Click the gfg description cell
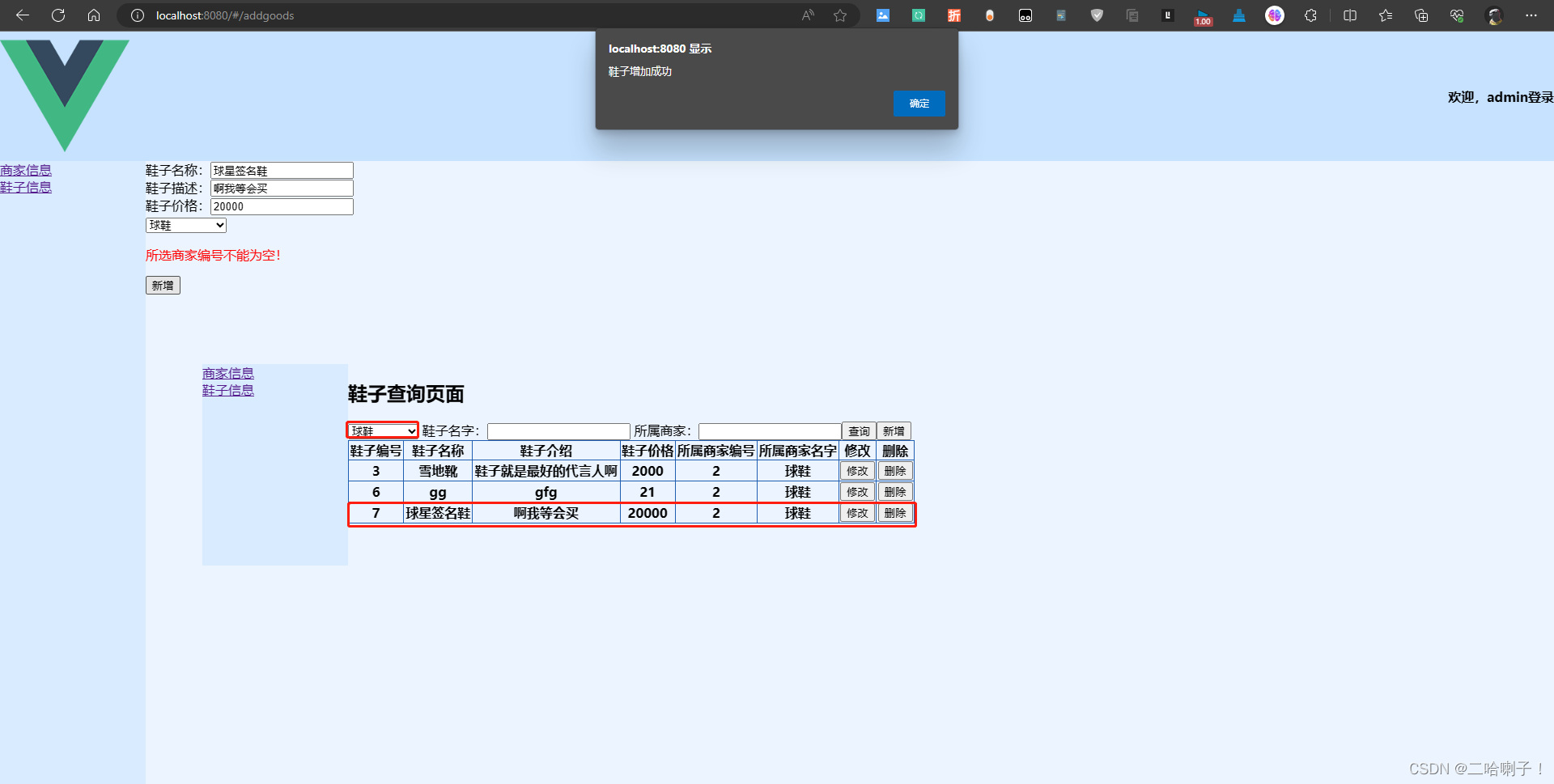The image size is (1554, 784). [x=546, y=492]
